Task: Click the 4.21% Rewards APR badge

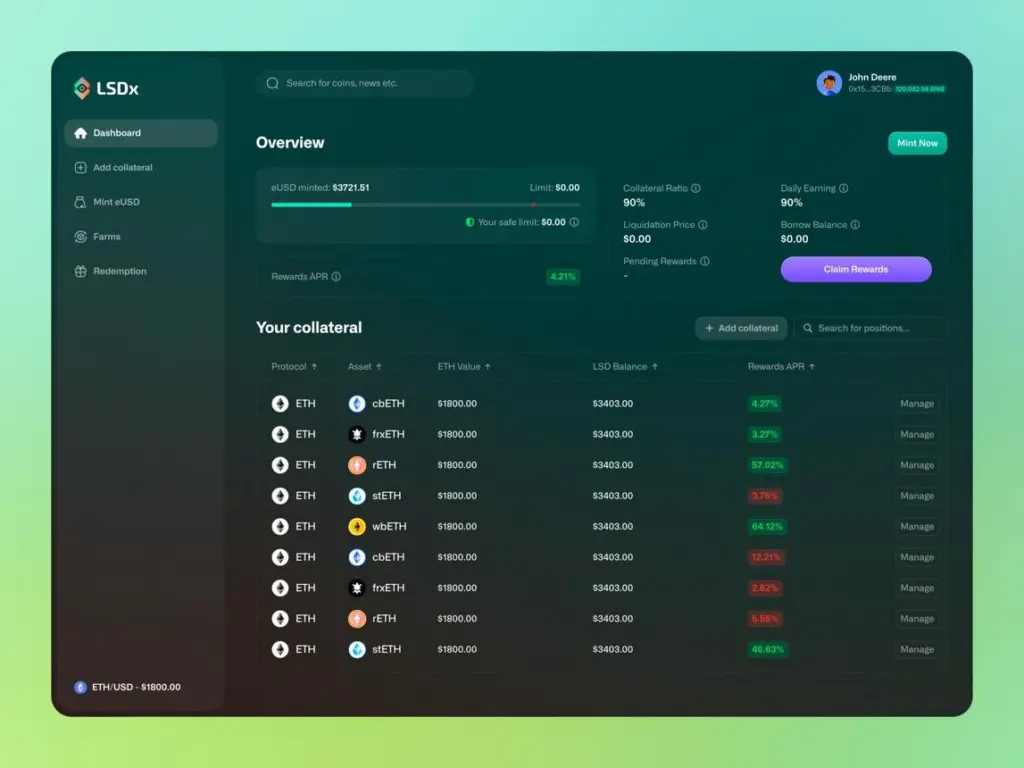Action: (x=562, y=277)
